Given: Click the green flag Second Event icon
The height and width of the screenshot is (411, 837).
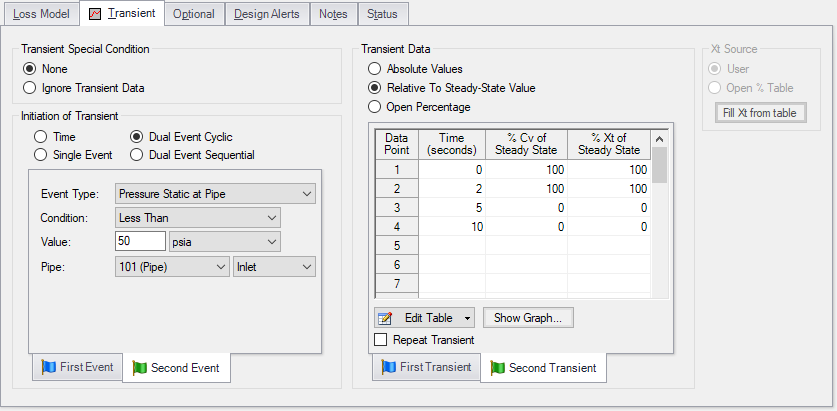Looking at the screenshot, I should (x=140, y=367).
